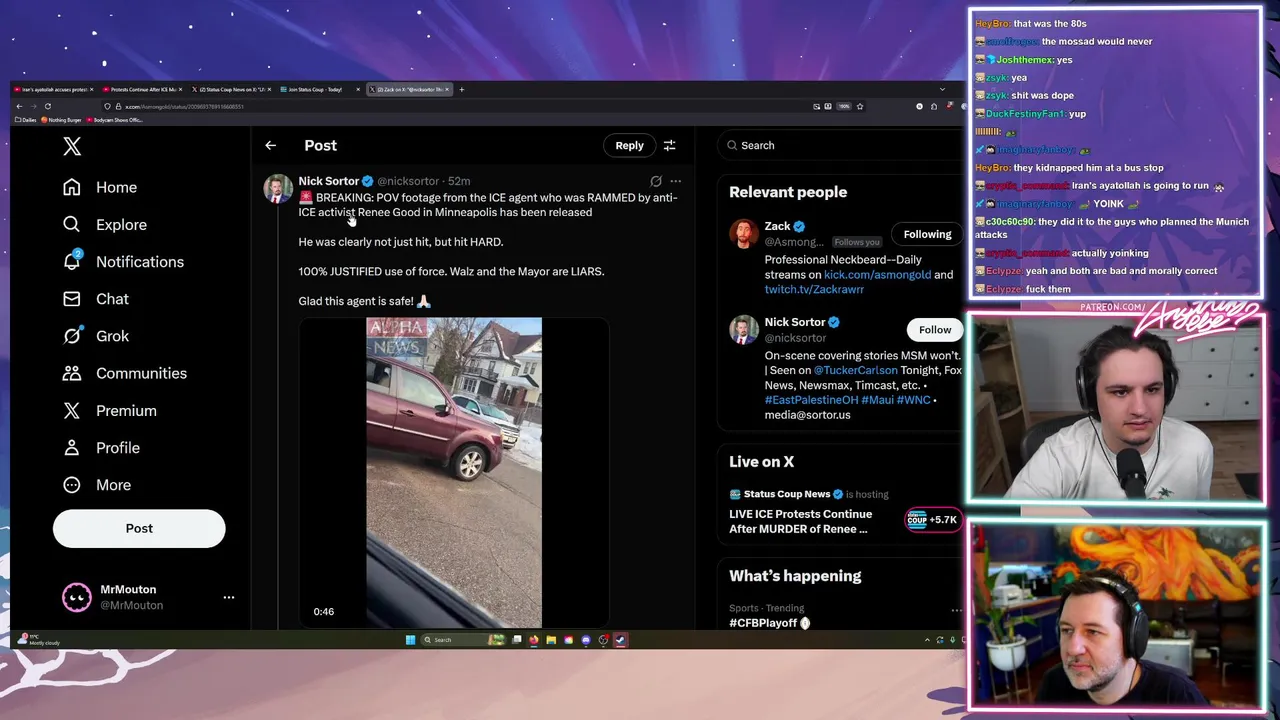Image resolution: width=1280 pixels, height=720 pixels.
Task: Show hidden system tray icons chevron
Action: coord(927,640)
